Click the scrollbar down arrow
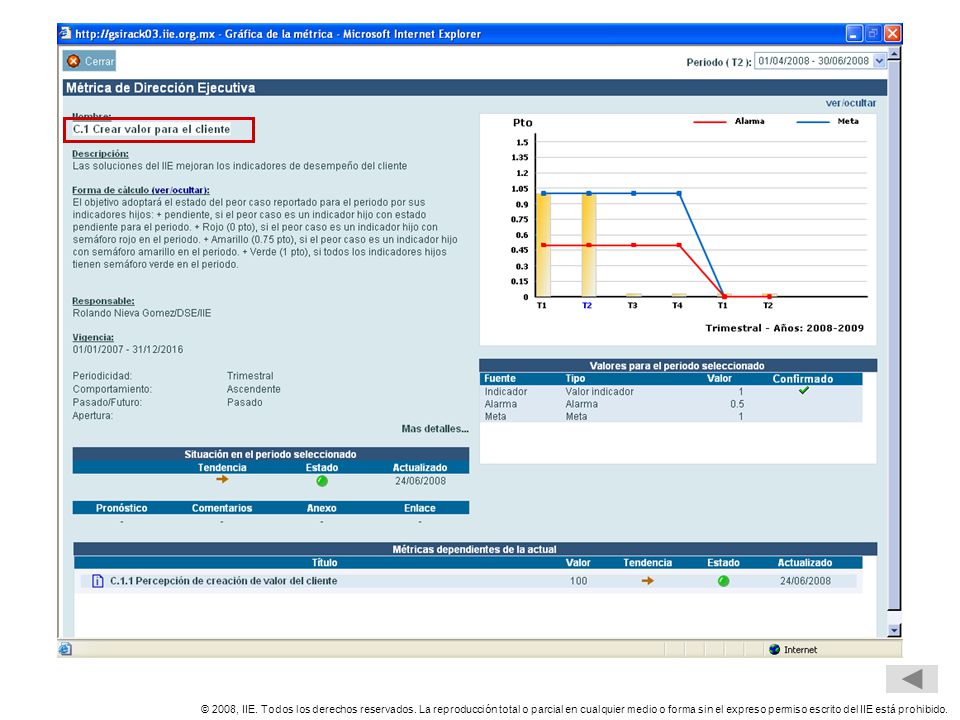The height and width of the screenshot is (720, 960). pos(894,630)
